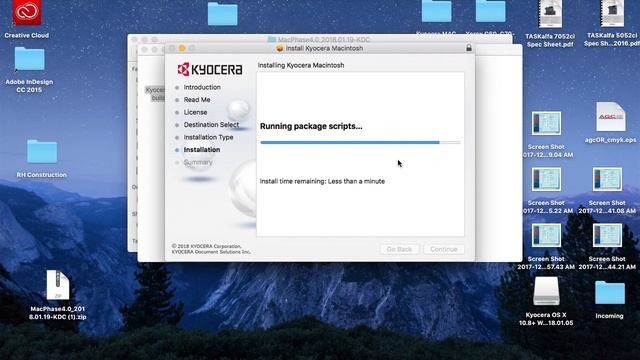Screen dimensions: 640x360
Task: Open the Creative Cloud desktop icon
Action: click(27, 13)
